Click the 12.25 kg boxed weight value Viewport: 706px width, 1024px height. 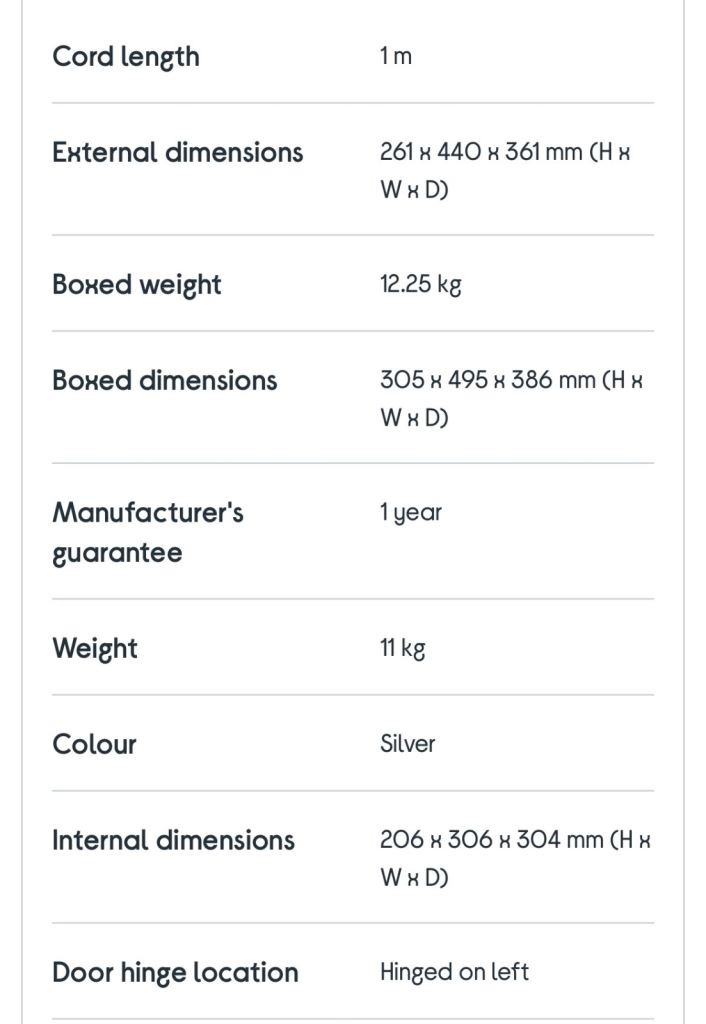[421, 284]
